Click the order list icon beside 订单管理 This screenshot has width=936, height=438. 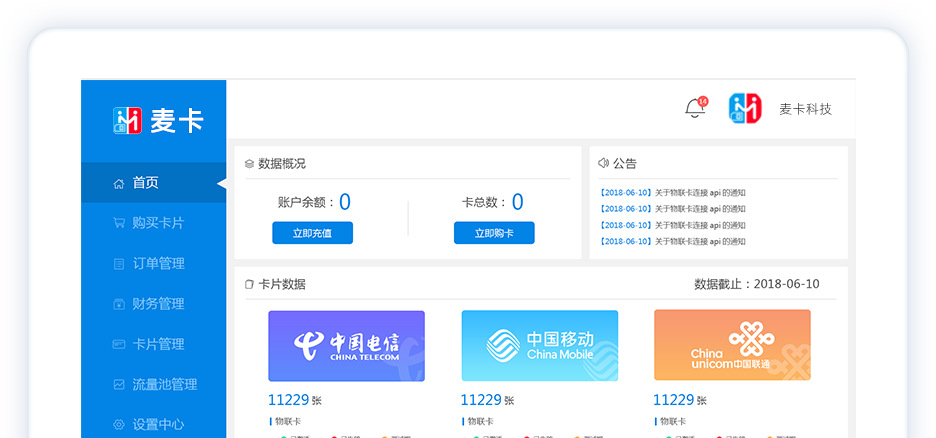pyautogui.click(x=119, y=264)
